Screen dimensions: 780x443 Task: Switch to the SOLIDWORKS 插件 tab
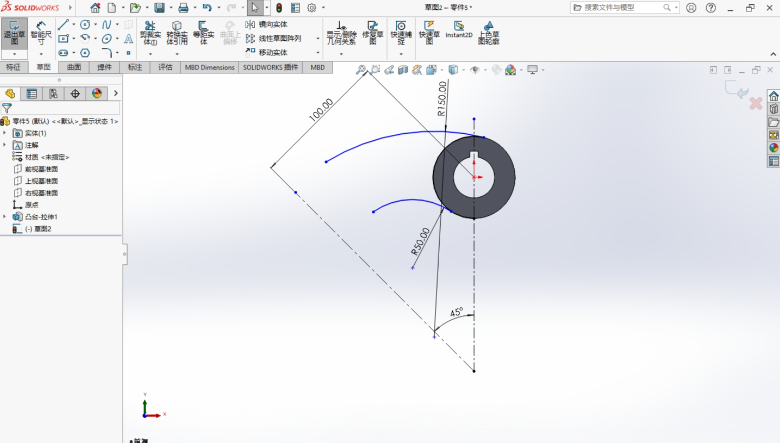[x=270, y=67]
